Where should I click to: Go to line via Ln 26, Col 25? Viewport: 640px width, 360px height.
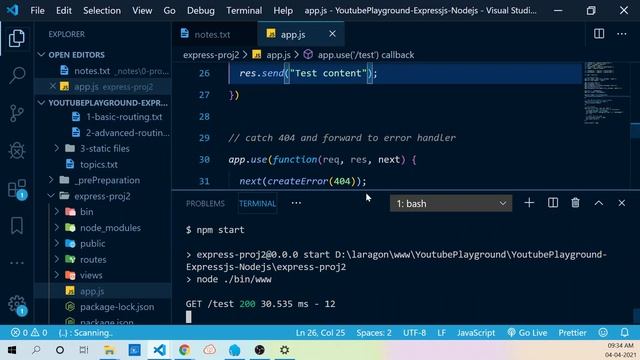click(320, 333)
